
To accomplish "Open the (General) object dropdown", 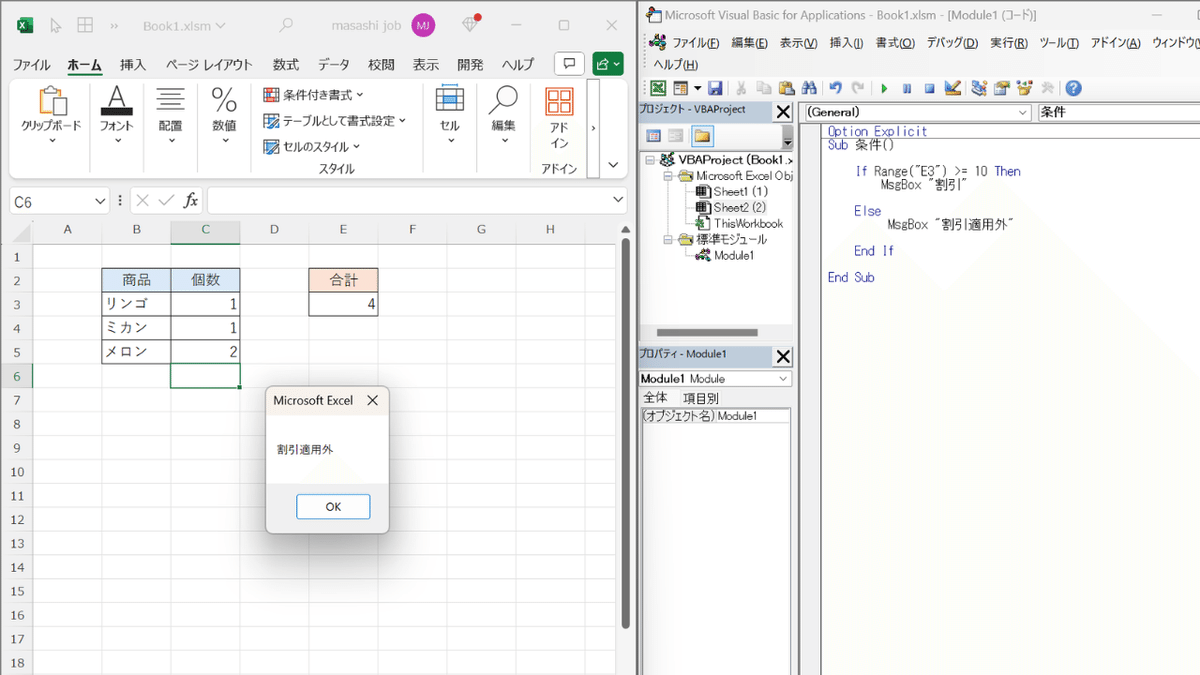I will point(916,112).
